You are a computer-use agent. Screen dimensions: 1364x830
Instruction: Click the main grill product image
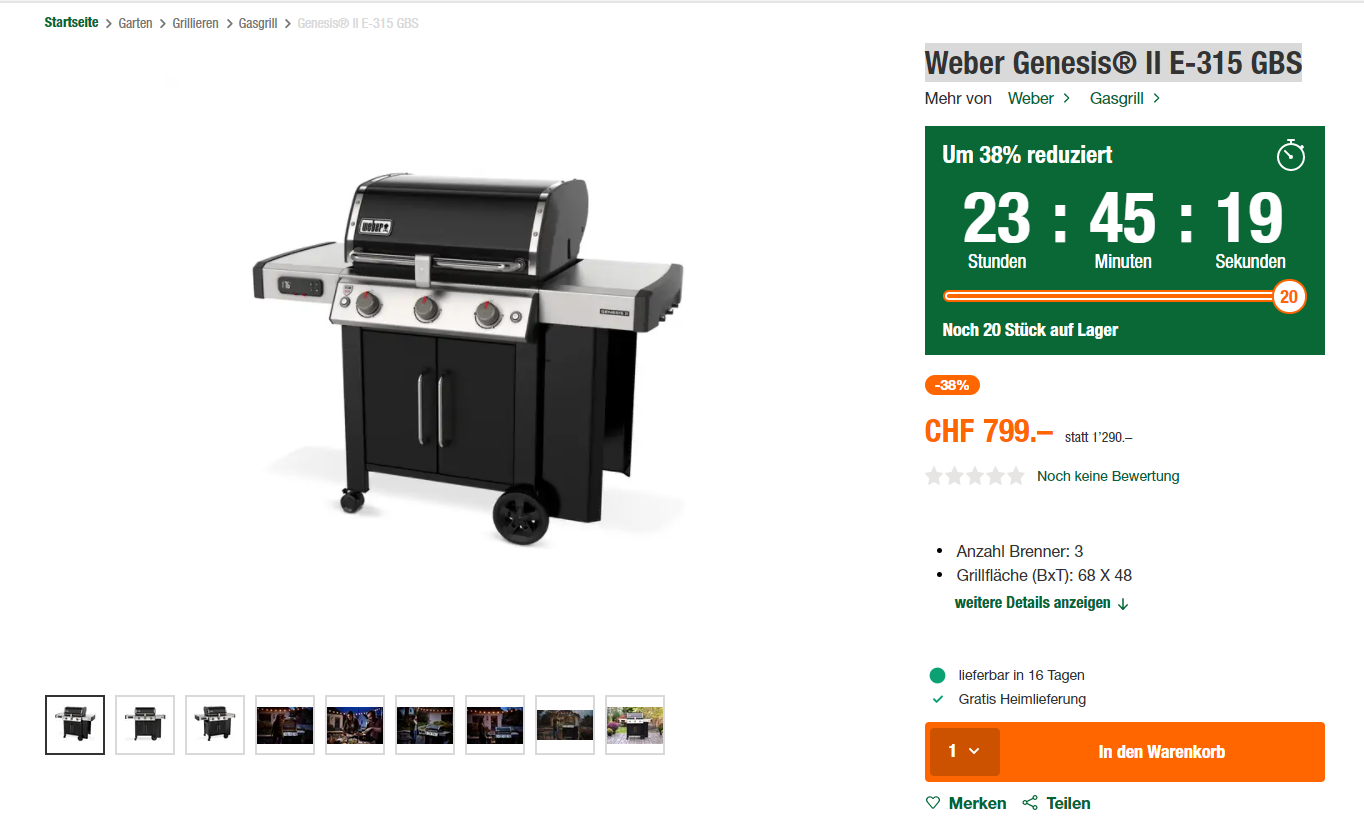click(x=468, y=360)
